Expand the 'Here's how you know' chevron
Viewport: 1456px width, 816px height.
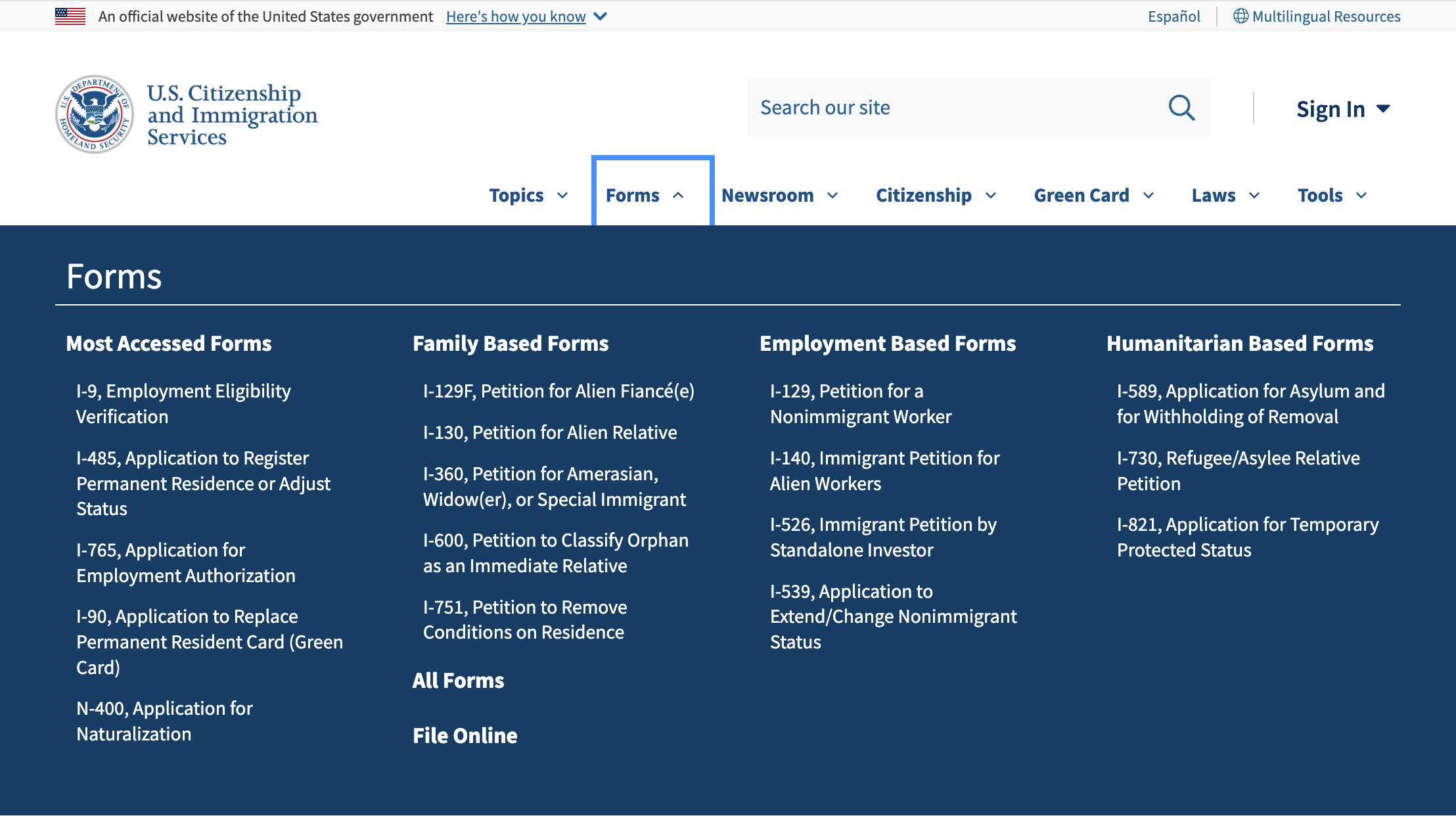pyautogui.click(x=601, y=16)
